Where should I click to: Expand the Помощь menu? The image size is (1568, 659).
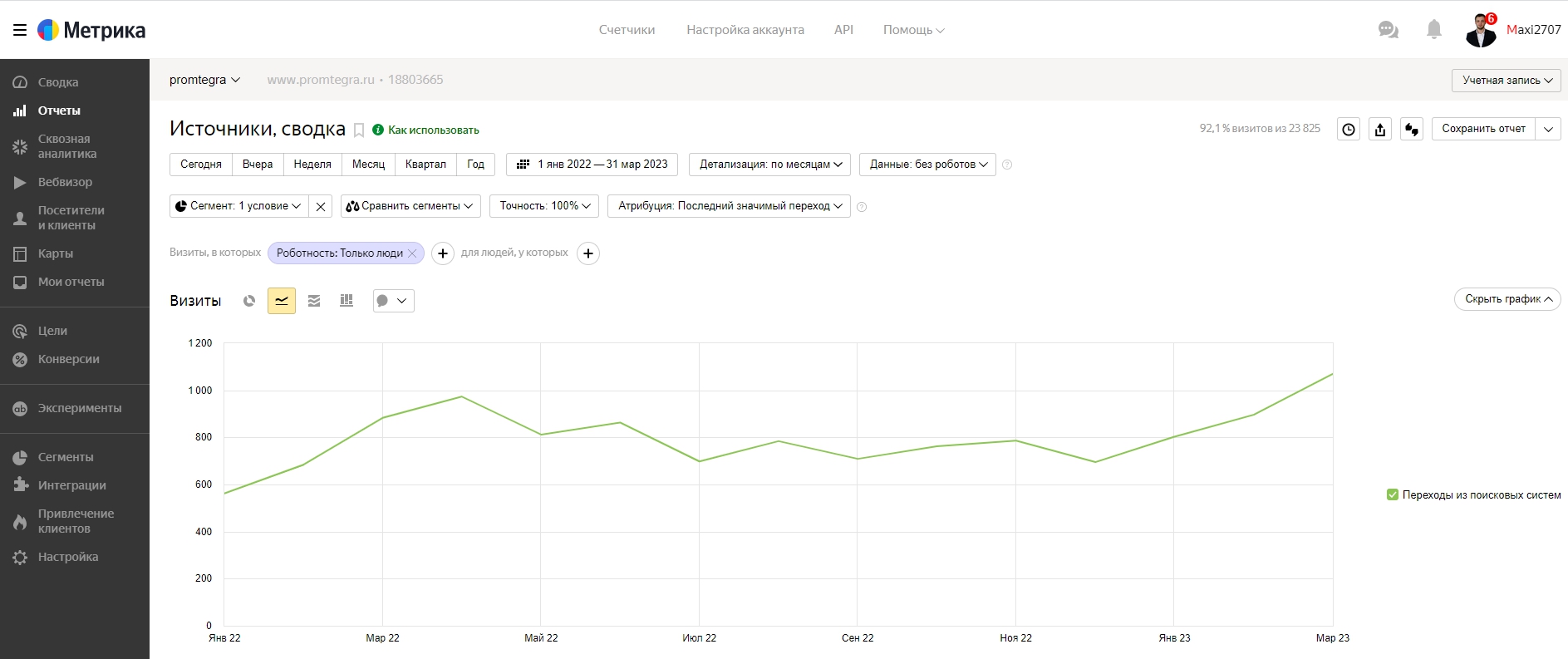913,30
